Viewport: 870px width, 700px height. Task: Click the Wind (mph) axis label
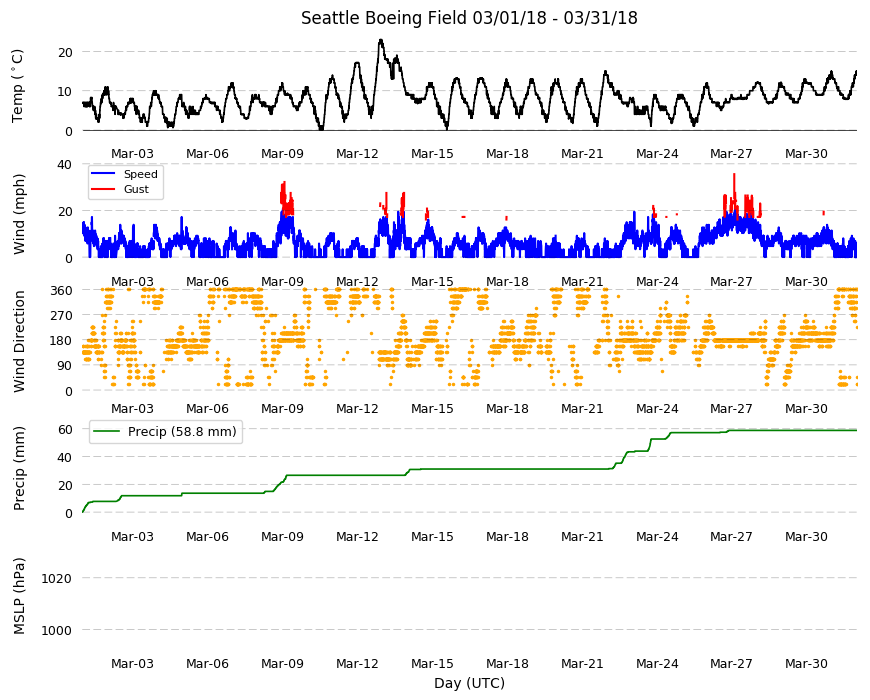(19, 214)
